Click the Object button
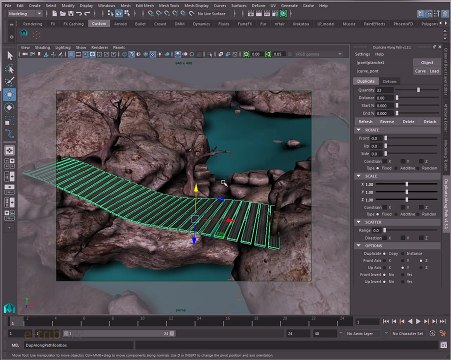The height and width of the screenshot is (360, 451). pos(427,62)
